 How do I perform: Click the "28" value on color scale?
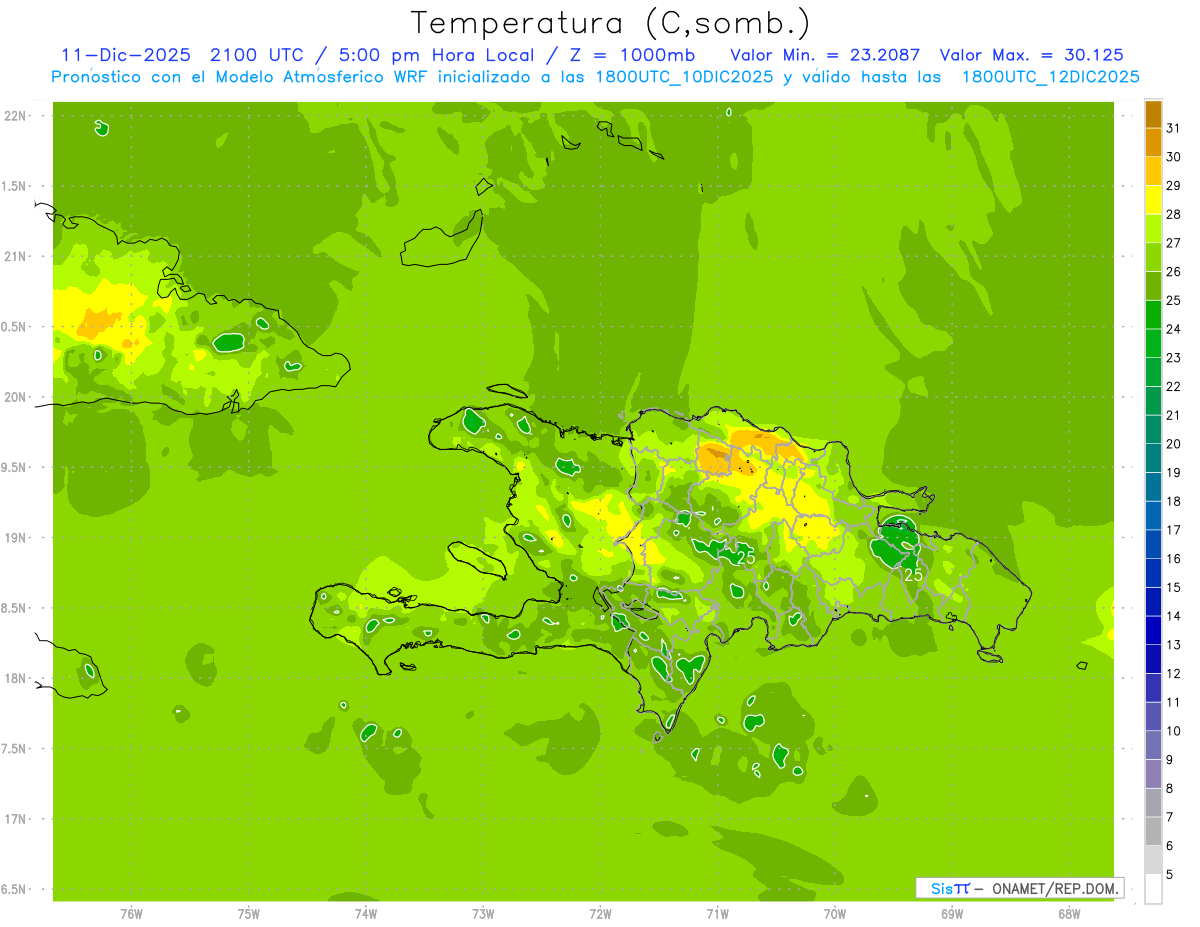click(1174, 215)
